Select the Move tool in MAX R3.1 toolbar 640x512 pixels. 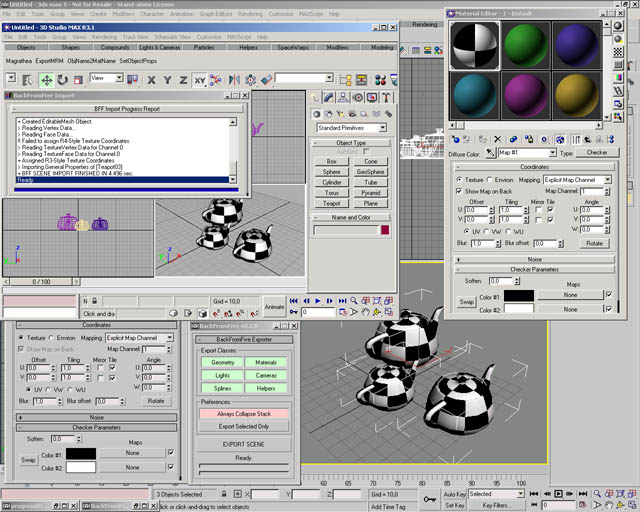(47, 80)
